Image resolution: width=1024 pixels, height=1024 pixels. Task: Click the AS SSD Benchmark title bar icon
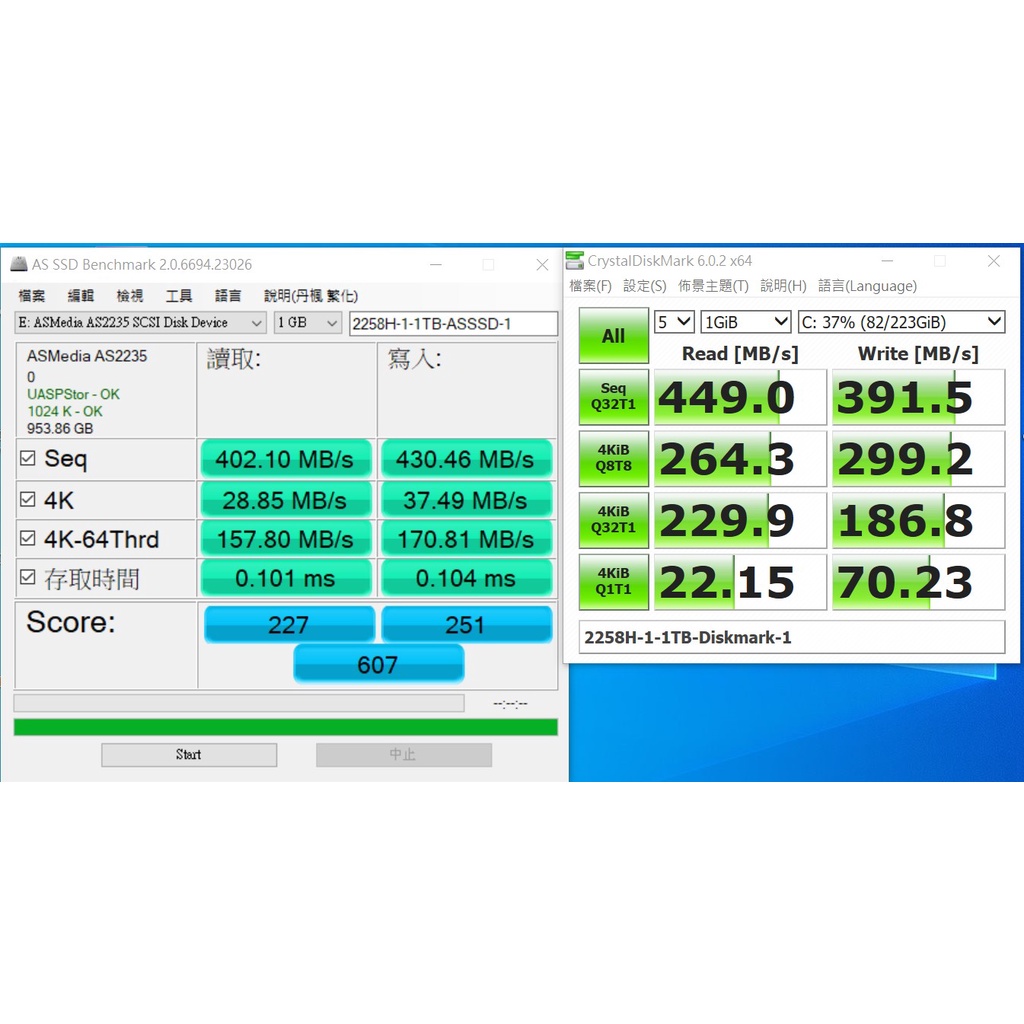19,265
